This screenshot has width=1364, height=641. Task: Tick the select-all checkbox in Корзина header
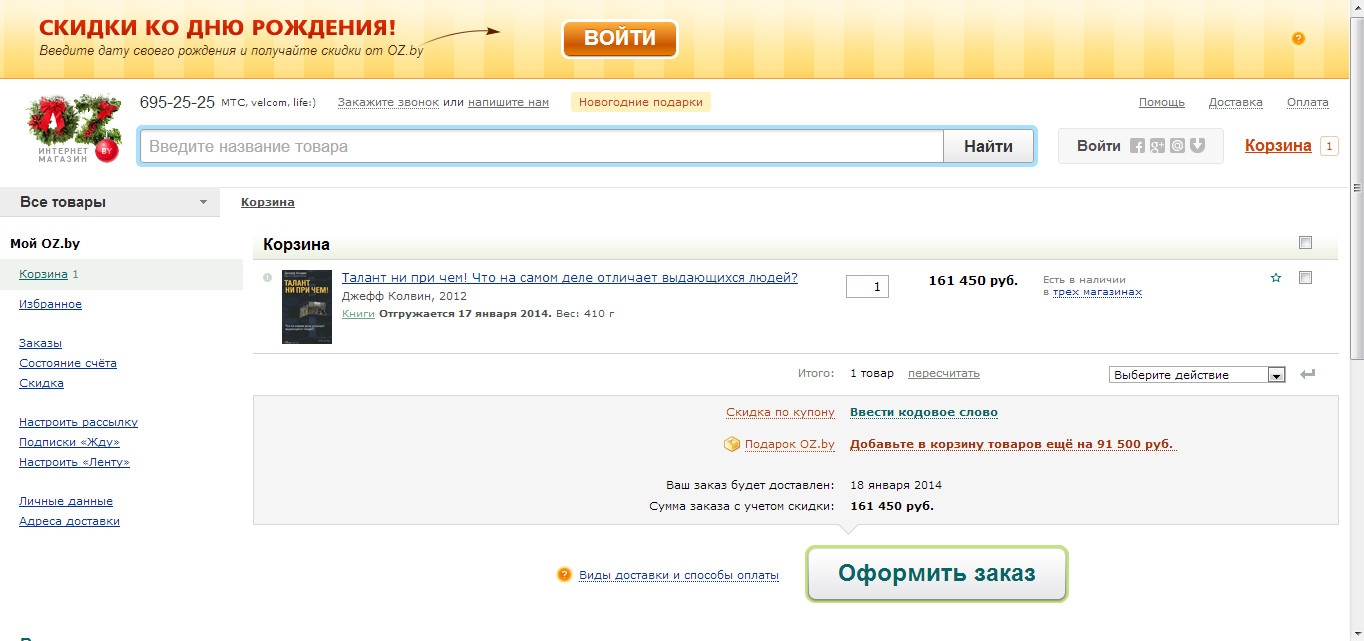[x=1305, y=243]
